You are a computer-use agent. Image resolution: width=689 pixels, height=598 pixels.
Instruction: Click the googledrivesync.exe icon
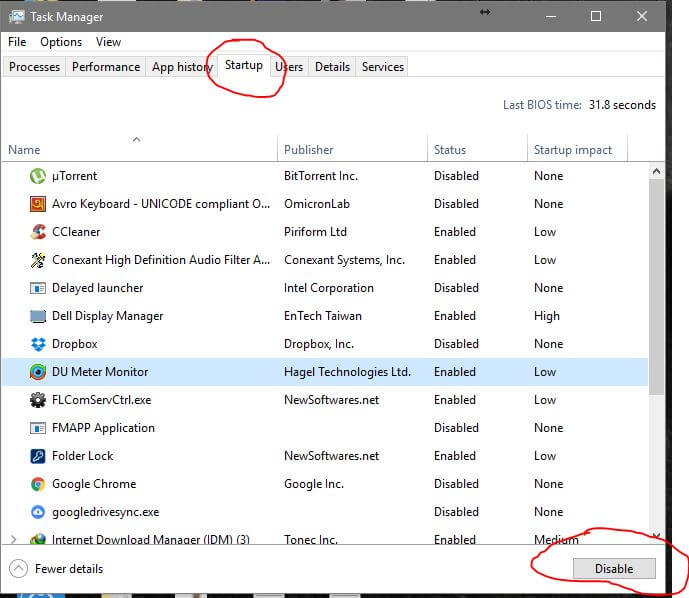tap(38, 512)
